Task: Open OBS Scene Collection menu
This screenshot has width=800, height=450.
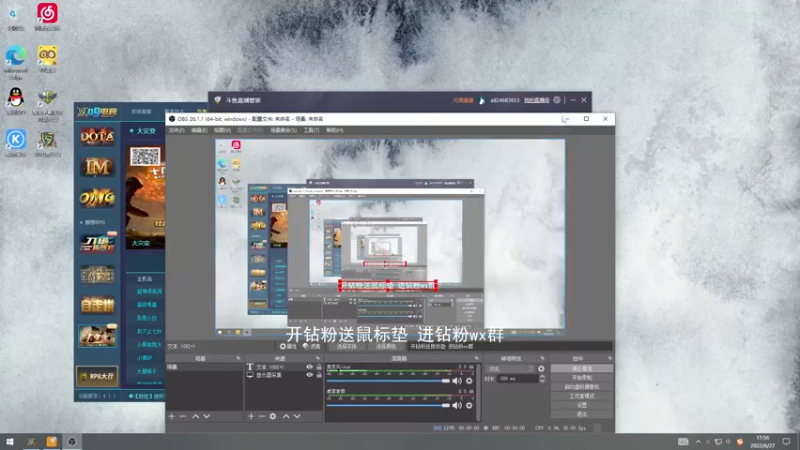Action: point(283,131)
